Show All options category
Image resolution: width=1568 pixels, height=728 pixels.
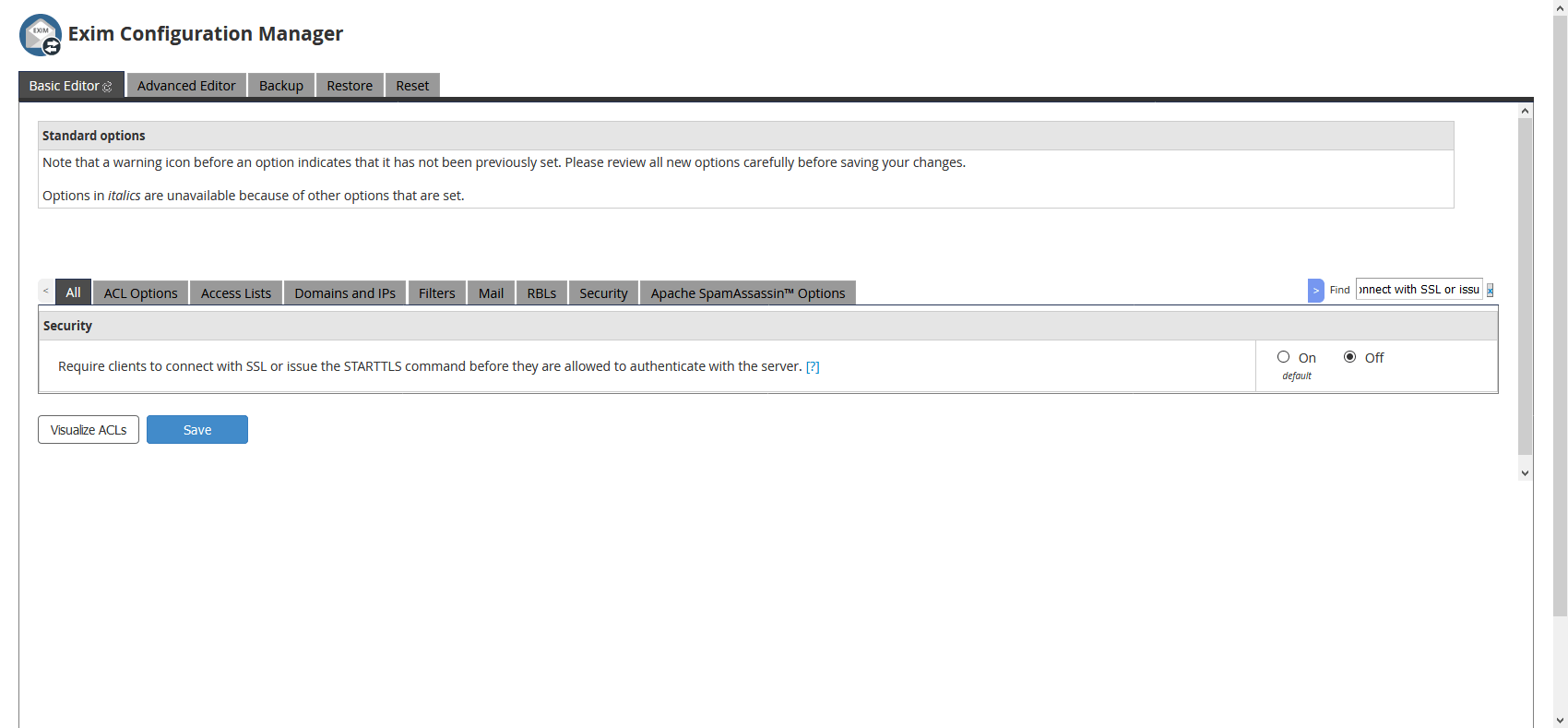pos(73,292)
